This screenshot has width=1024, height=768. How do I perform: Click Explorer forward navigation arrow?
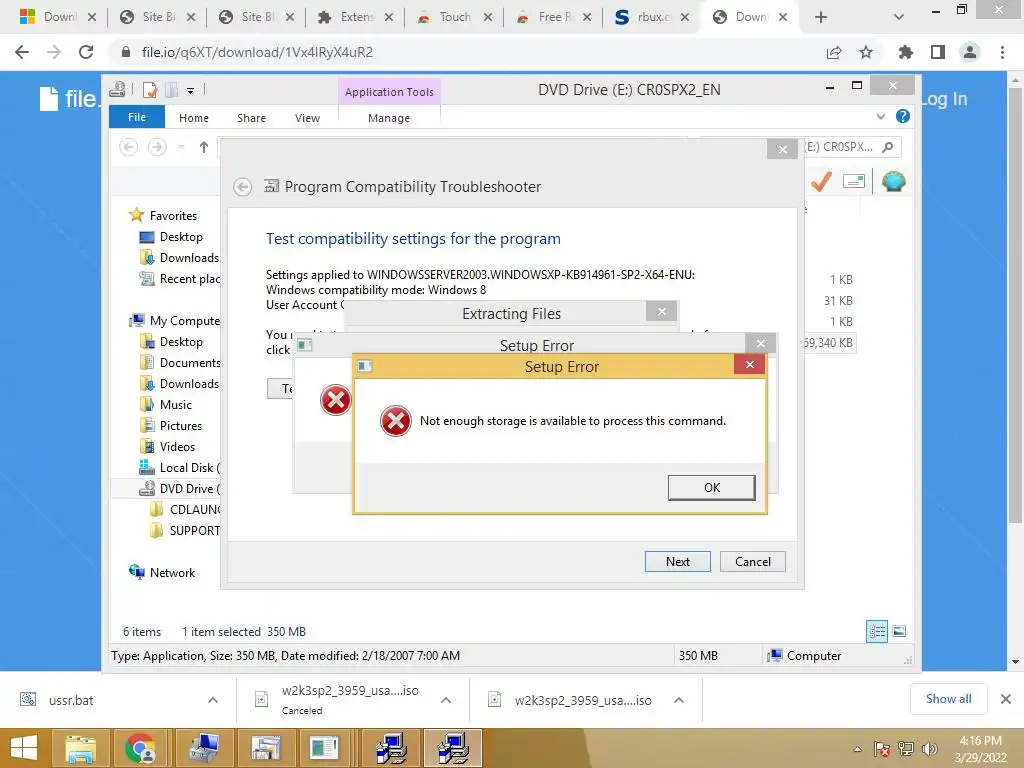pyautogui.click(x=157, y=148)
